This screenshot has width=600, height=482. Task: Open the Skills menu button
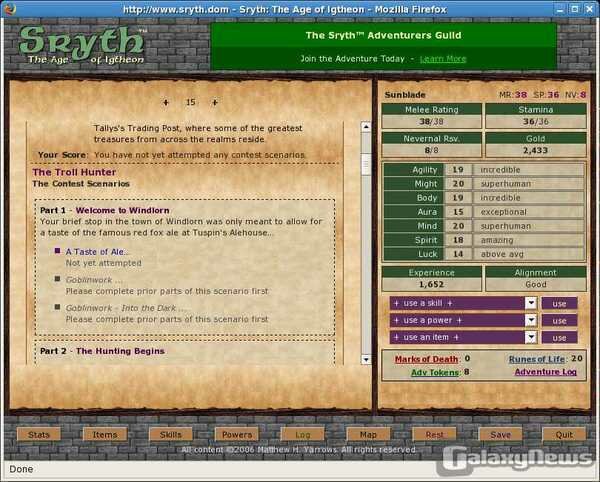(x=171, y=435)
